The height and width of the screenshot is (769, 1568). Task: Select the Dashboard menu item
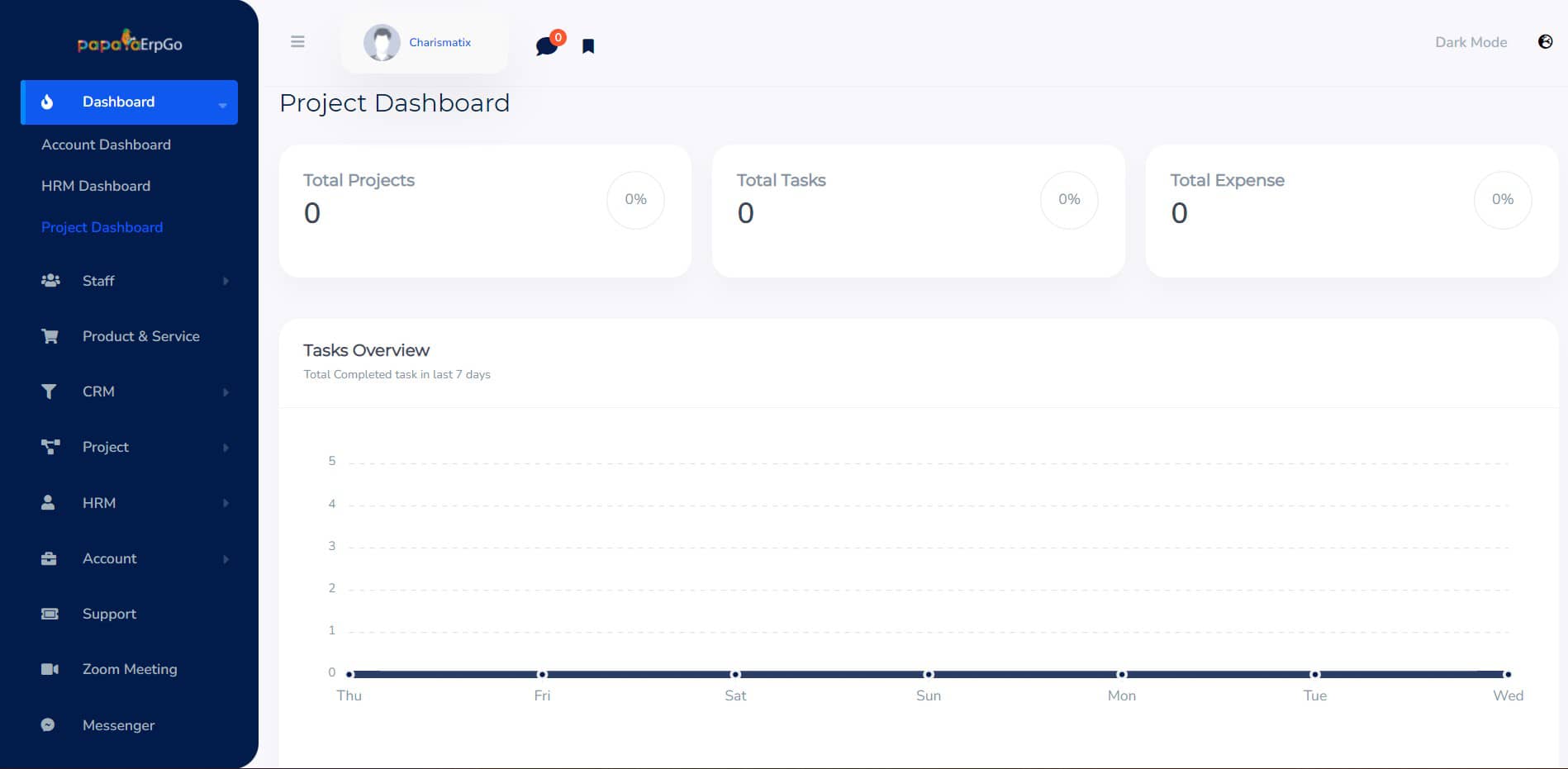[x=129, y=102]
